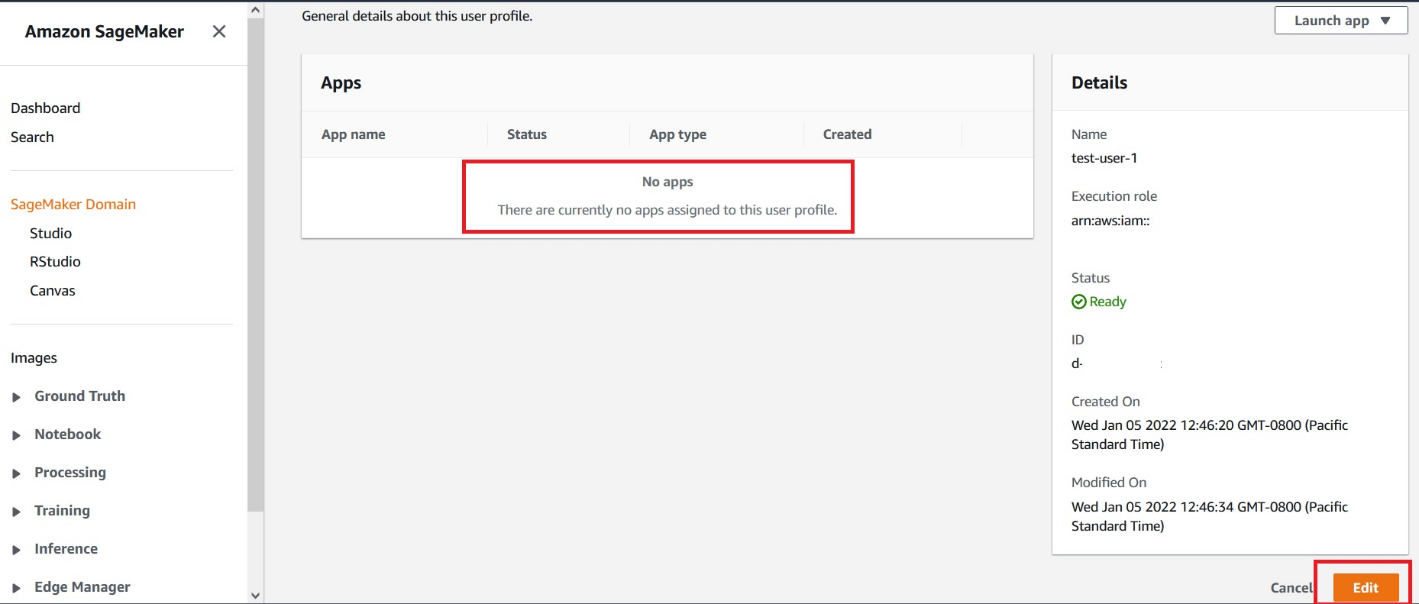The height and width of the screenshot is (604, 1419).
Task: Click the Notebook label
Action: click(x=68, y=434)
